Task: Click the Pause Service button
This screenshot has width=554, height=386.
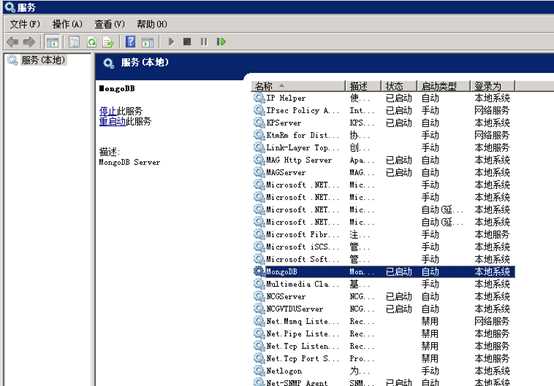Action: (204, 42)
